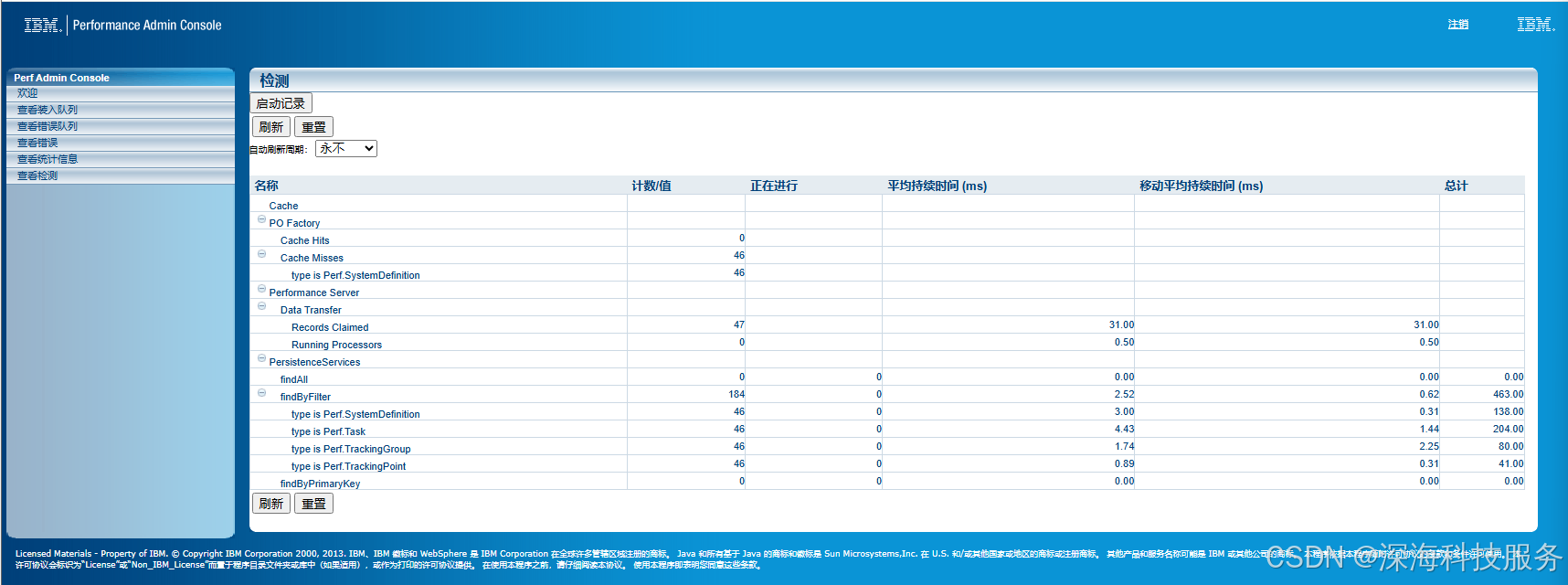1568x585 pixels.
Task: Collapse the findByFilter node
Action: click(x=261, y=393)
